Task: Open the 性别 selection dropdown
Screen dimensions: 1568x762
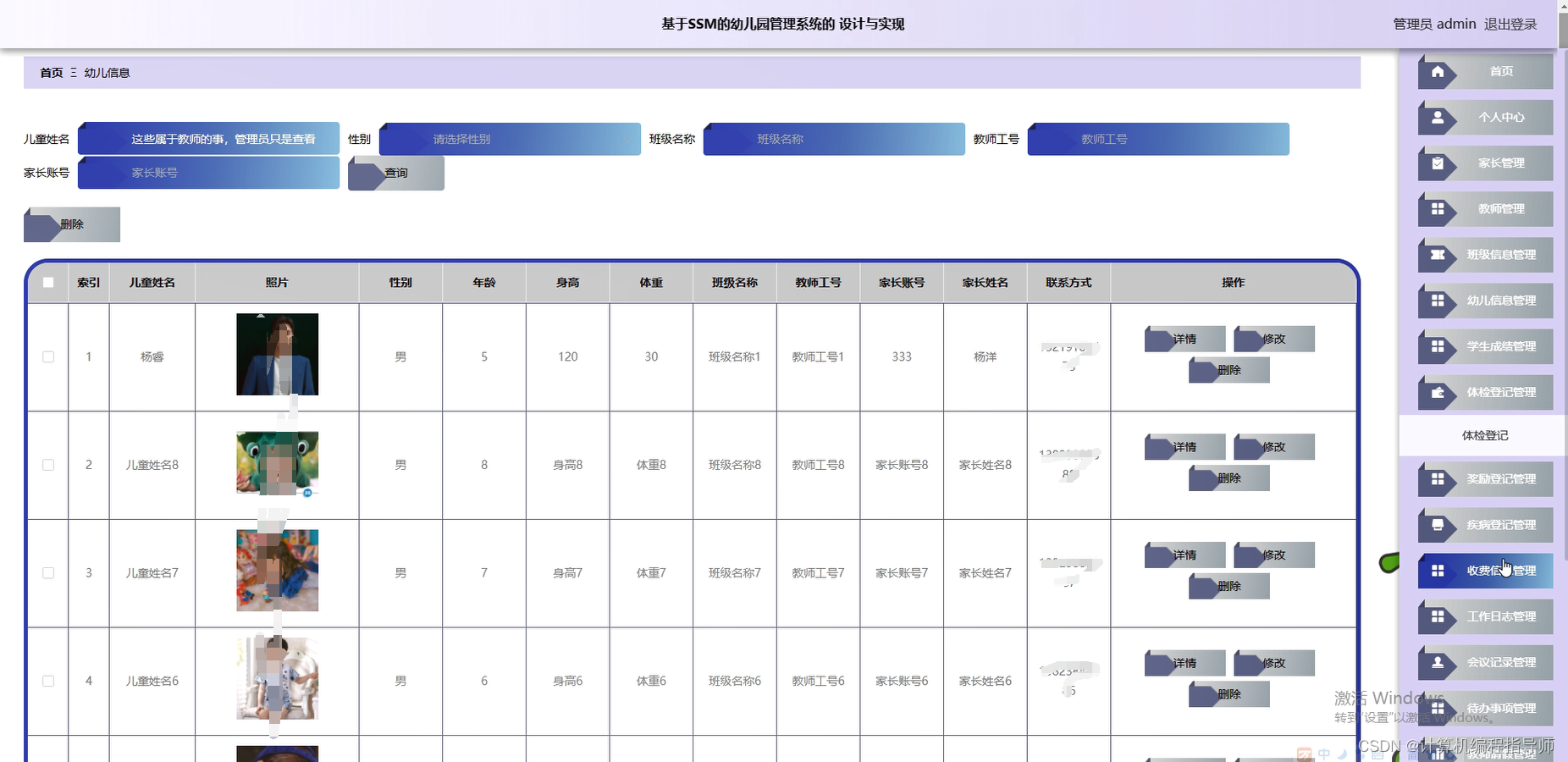Action: click(x=510, y=139)
